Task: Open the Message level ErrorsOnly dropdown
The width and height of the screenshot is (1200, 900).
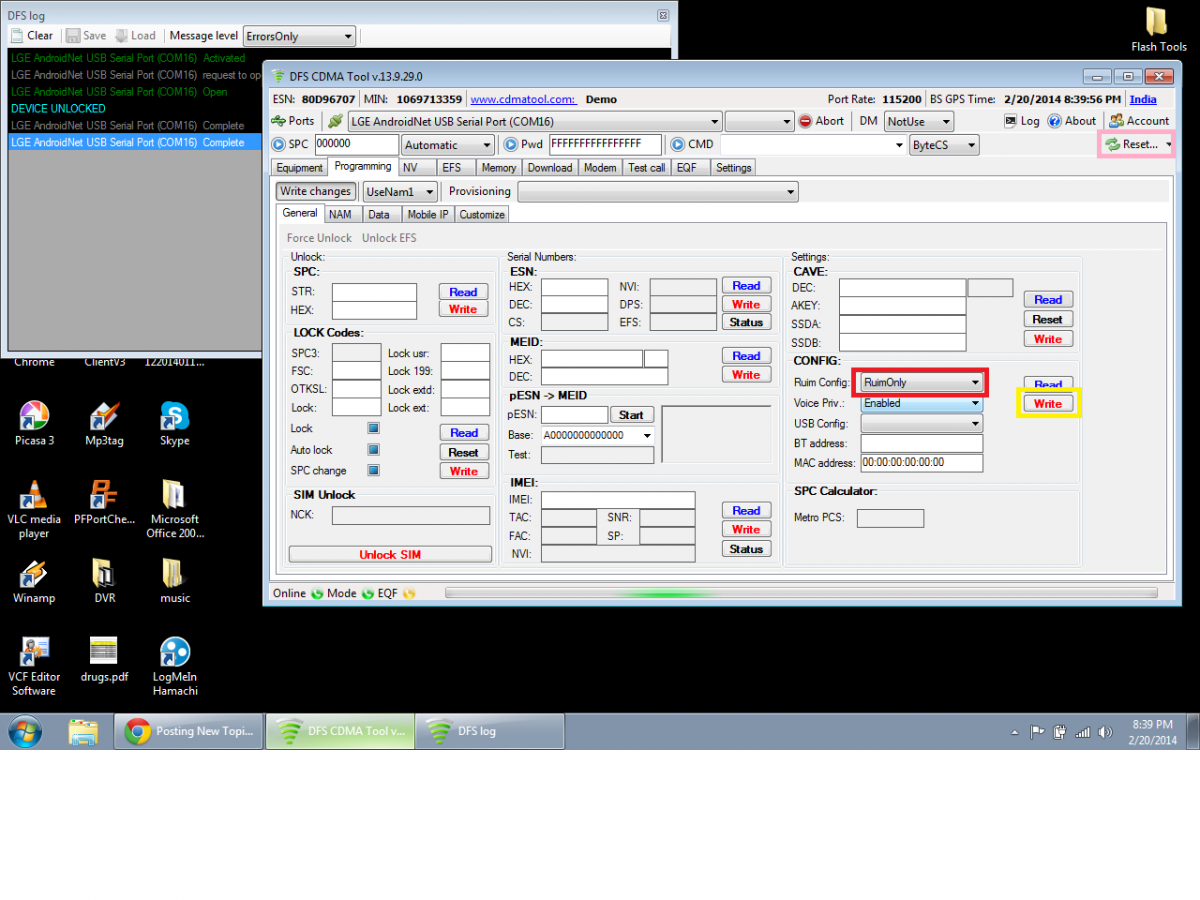Action: tap(348, 37)
